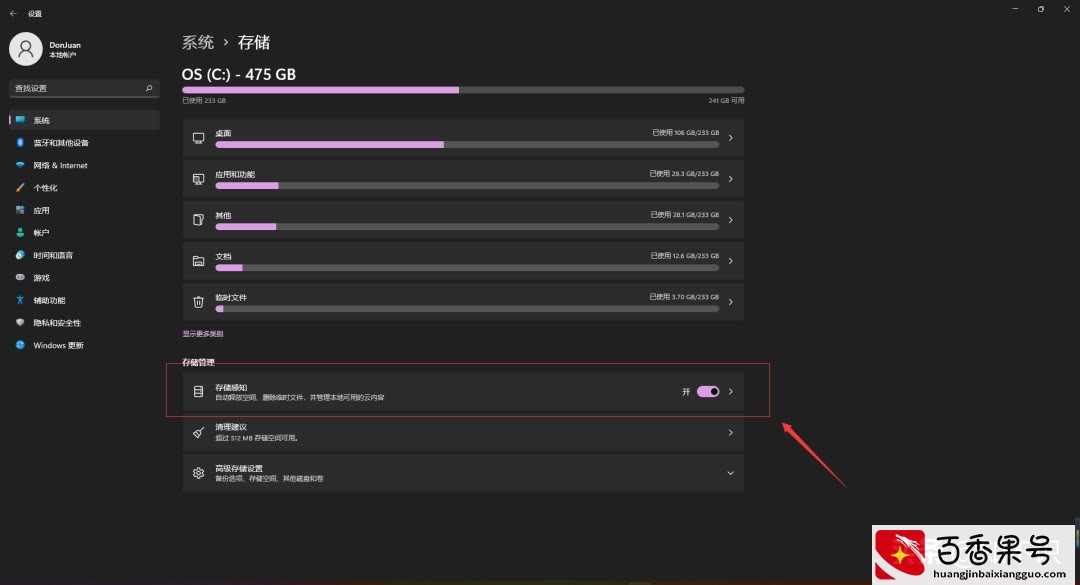Open 其他 category details chevron
This screenshot has width=1080, height=585.
(x=731, y=220)
